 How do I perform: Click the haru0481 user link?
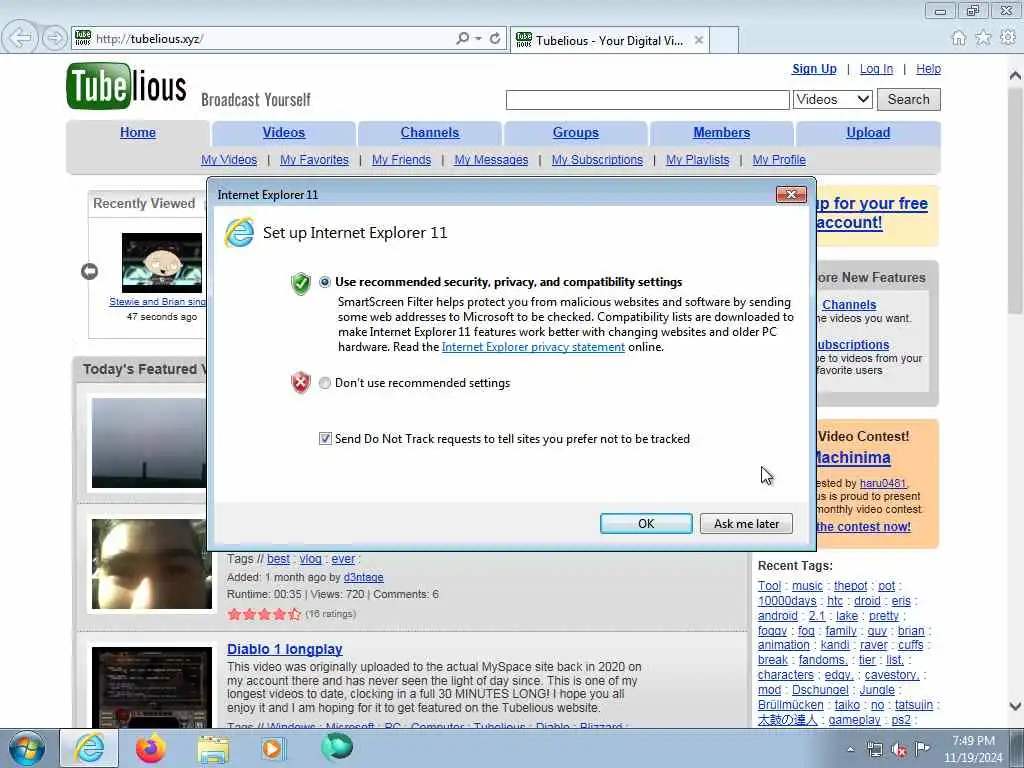coord(883,483)
